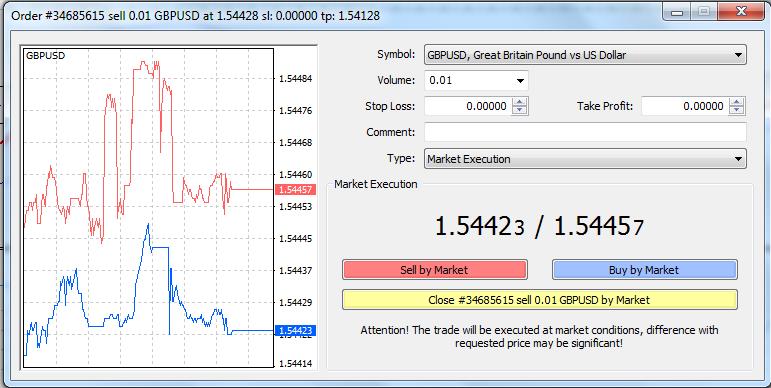Viewport: 771px width, 388px height.
Task: Click the blue Buy by Market button
Action: [645, 270]
